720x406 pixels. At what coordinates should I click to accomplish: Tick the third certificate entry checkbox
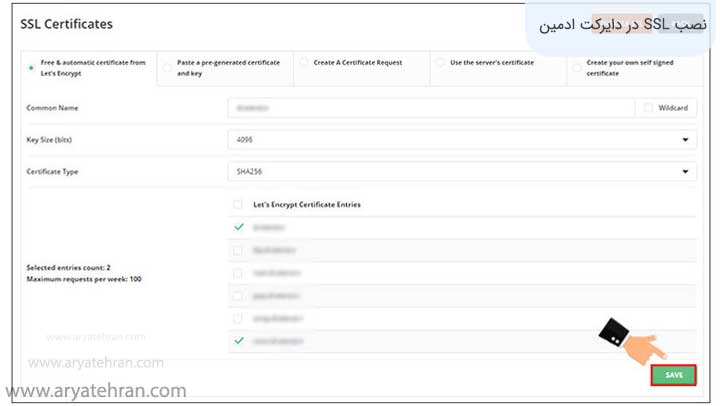pyautogui.click(x=238, y=273)
